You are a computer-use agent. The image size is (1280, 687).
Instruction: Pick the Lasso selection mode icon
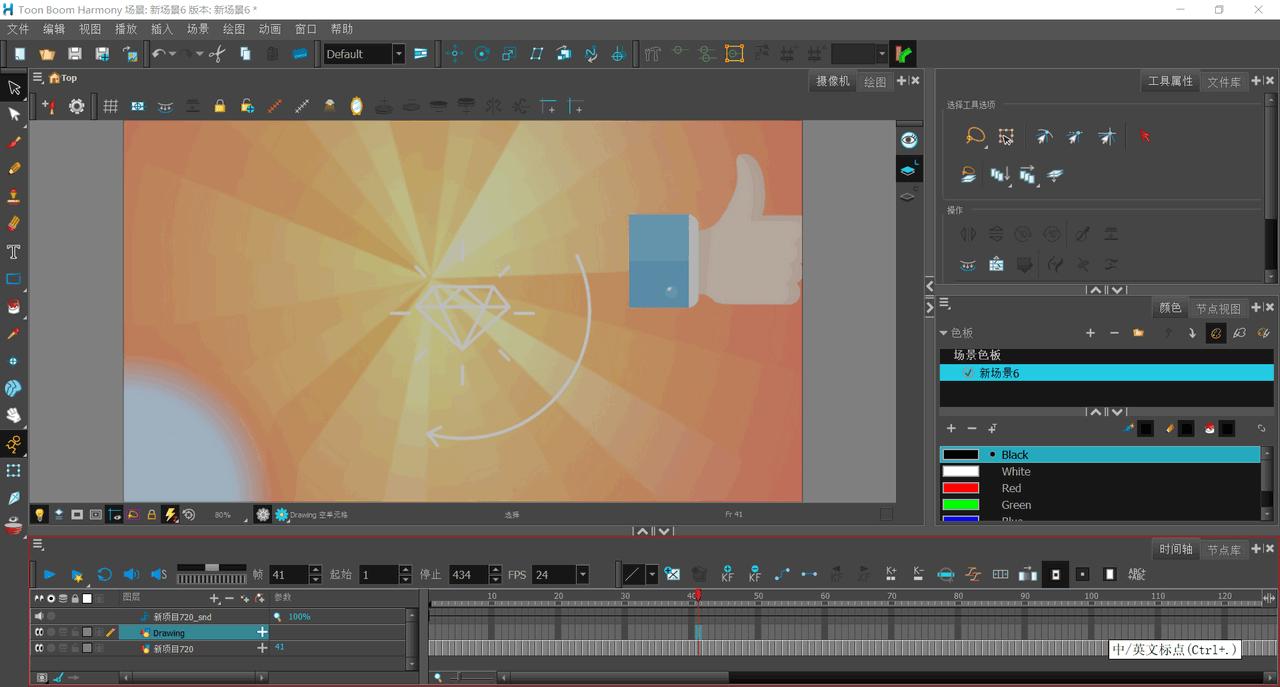tap(975, 137)
